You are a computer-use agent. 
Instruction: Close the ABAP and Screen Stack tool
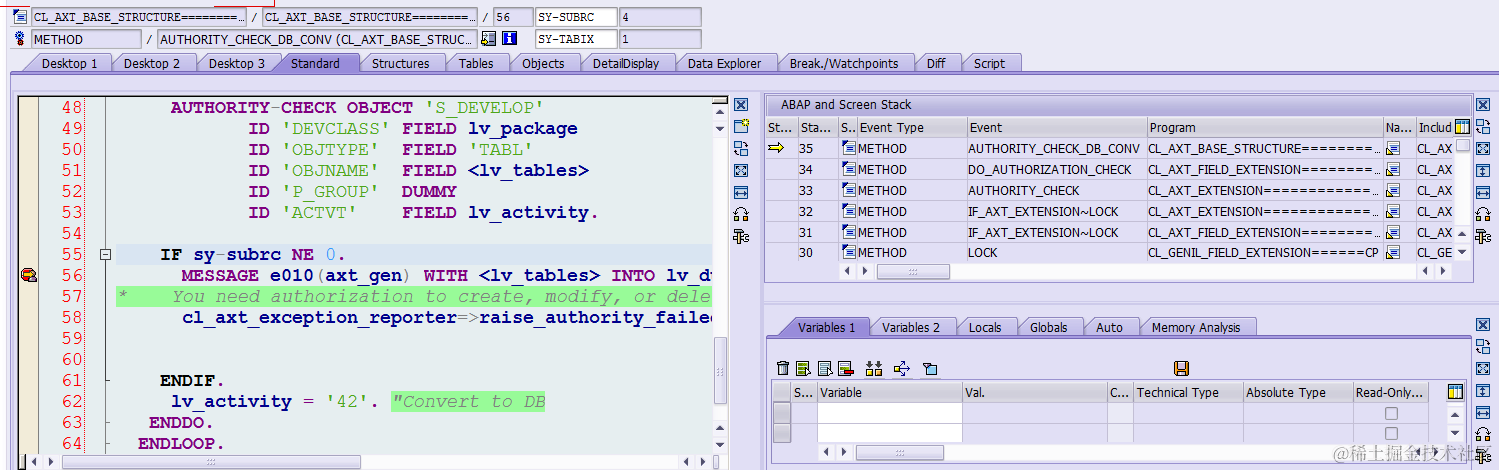pyautogui.click(x=1483, y=105)
